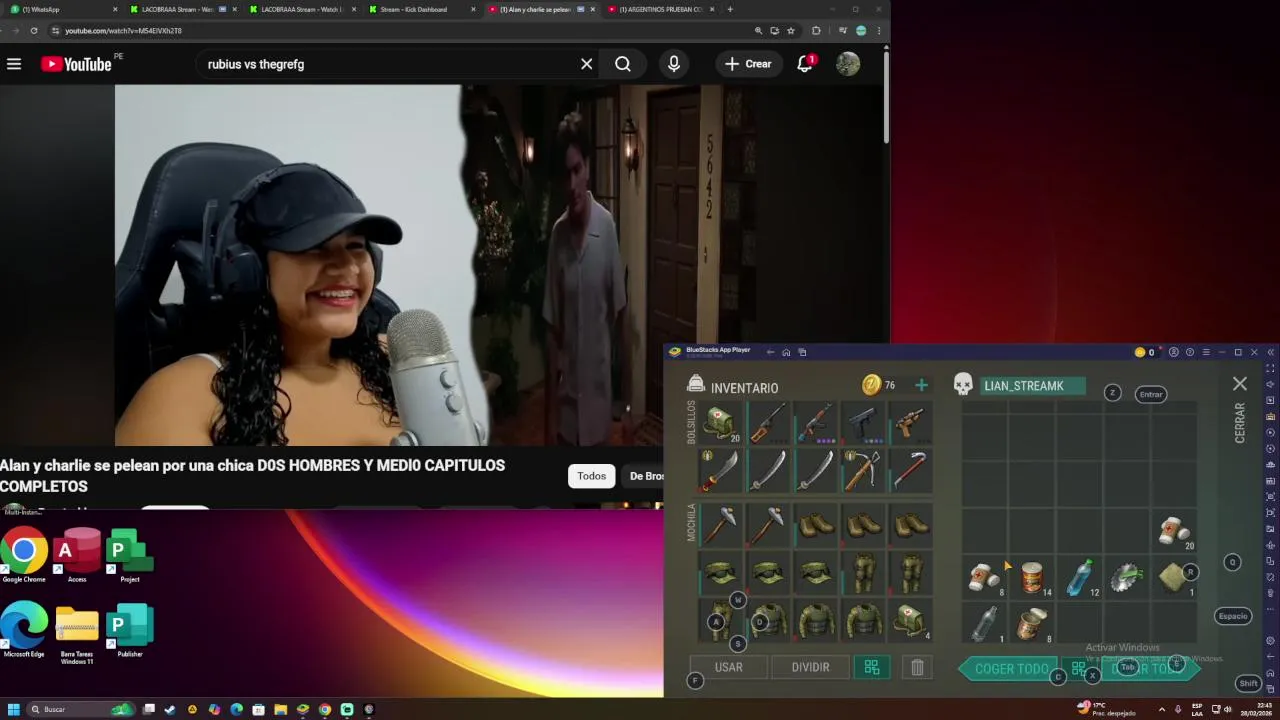
Task: Click the sort grid icon beside DIVIDIR
Action: point(872,667)
